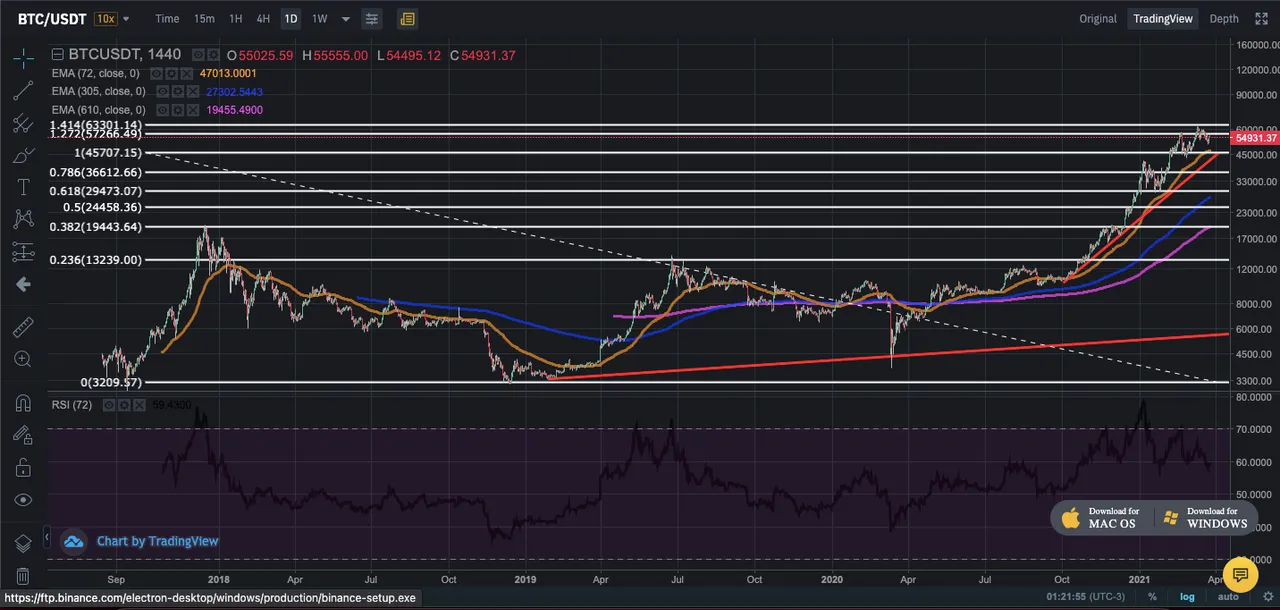Click the trash can remove drawings icon
Screen dimensions: 1280x610
(23, 576)
